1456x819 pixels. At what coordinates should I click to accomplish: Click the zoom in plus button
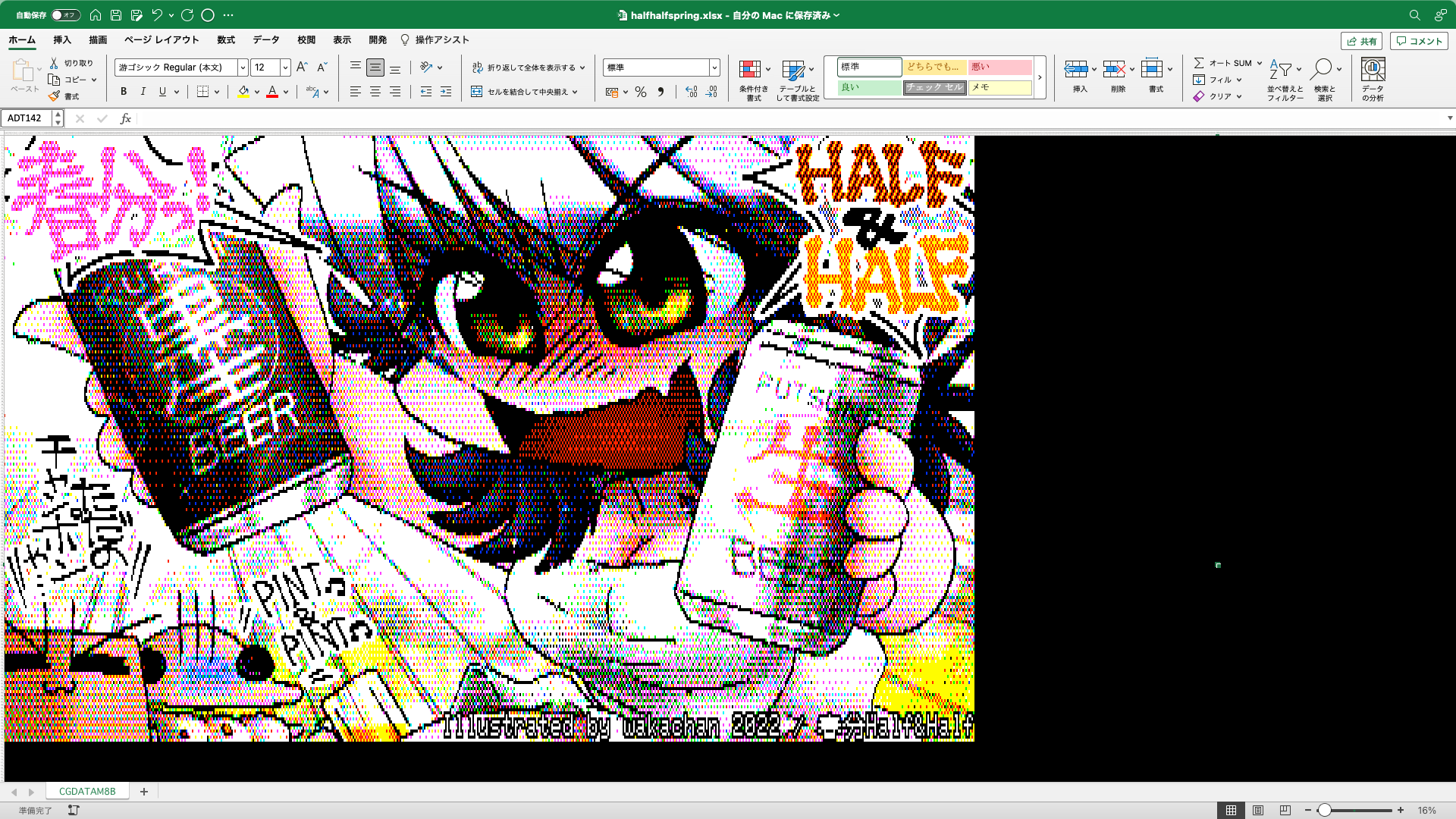coord(1401,810)
